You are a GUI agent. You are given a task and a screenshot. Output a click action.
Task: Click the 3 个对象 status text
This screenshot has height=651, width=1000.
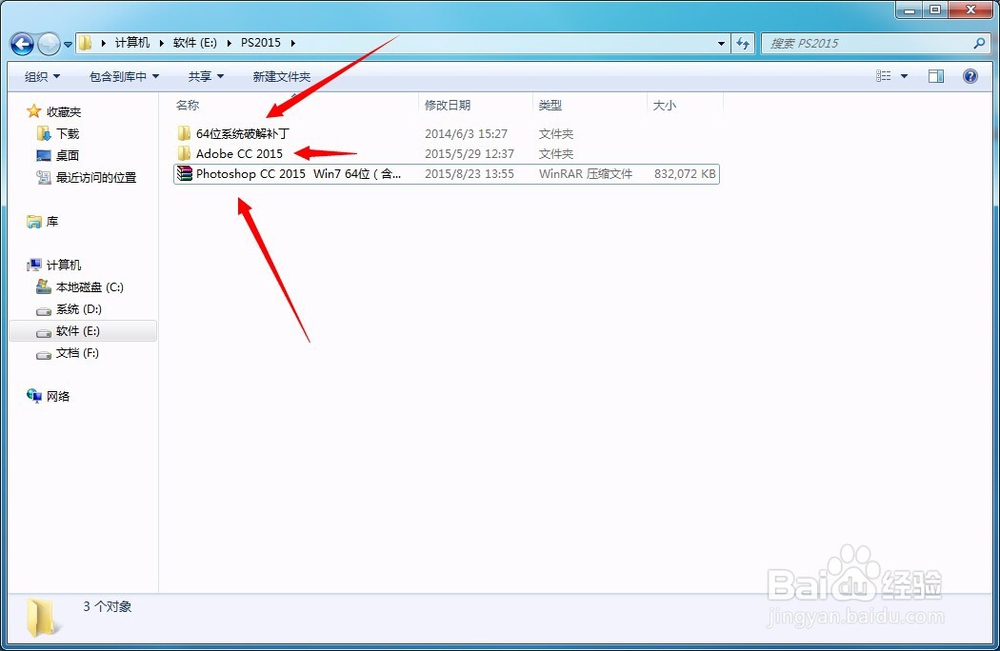107,606
